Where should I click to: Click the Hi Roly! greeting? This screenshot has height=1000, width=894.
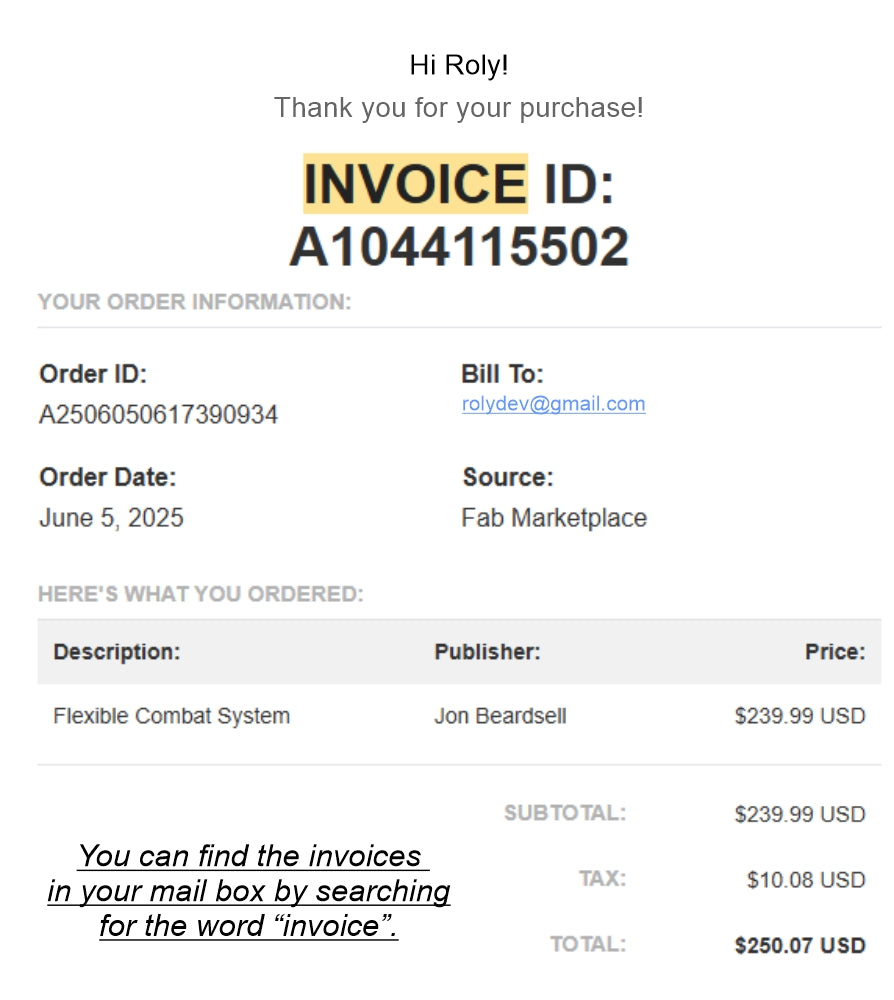[x=459, y=65]
